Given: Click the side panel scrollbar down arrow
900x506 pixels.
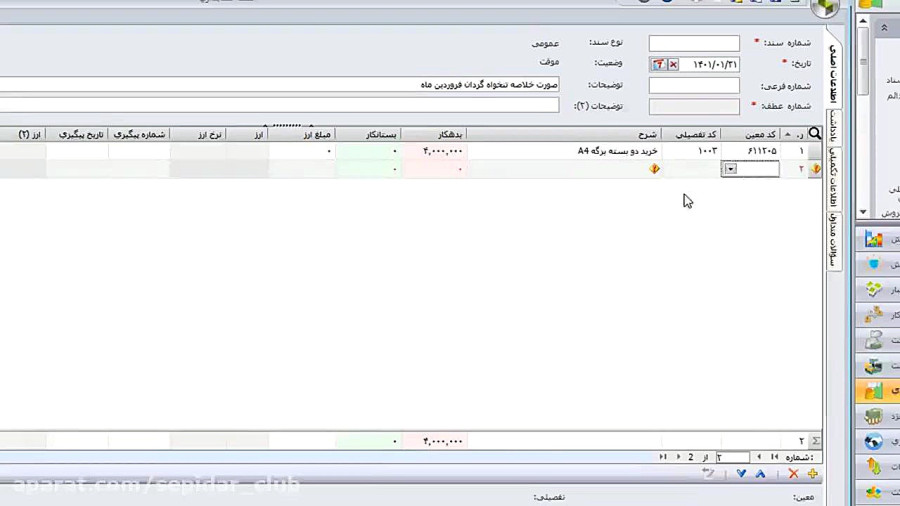Looking at the screenshot, I should (x=863, y=212).
